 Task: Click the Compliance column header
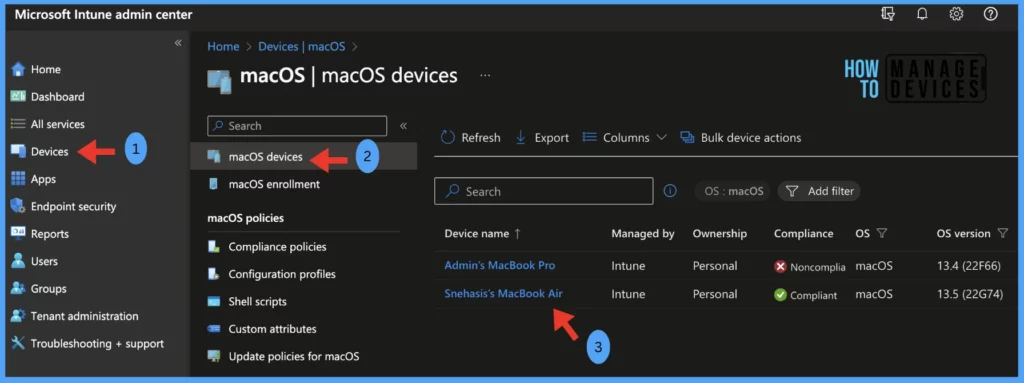803,233
